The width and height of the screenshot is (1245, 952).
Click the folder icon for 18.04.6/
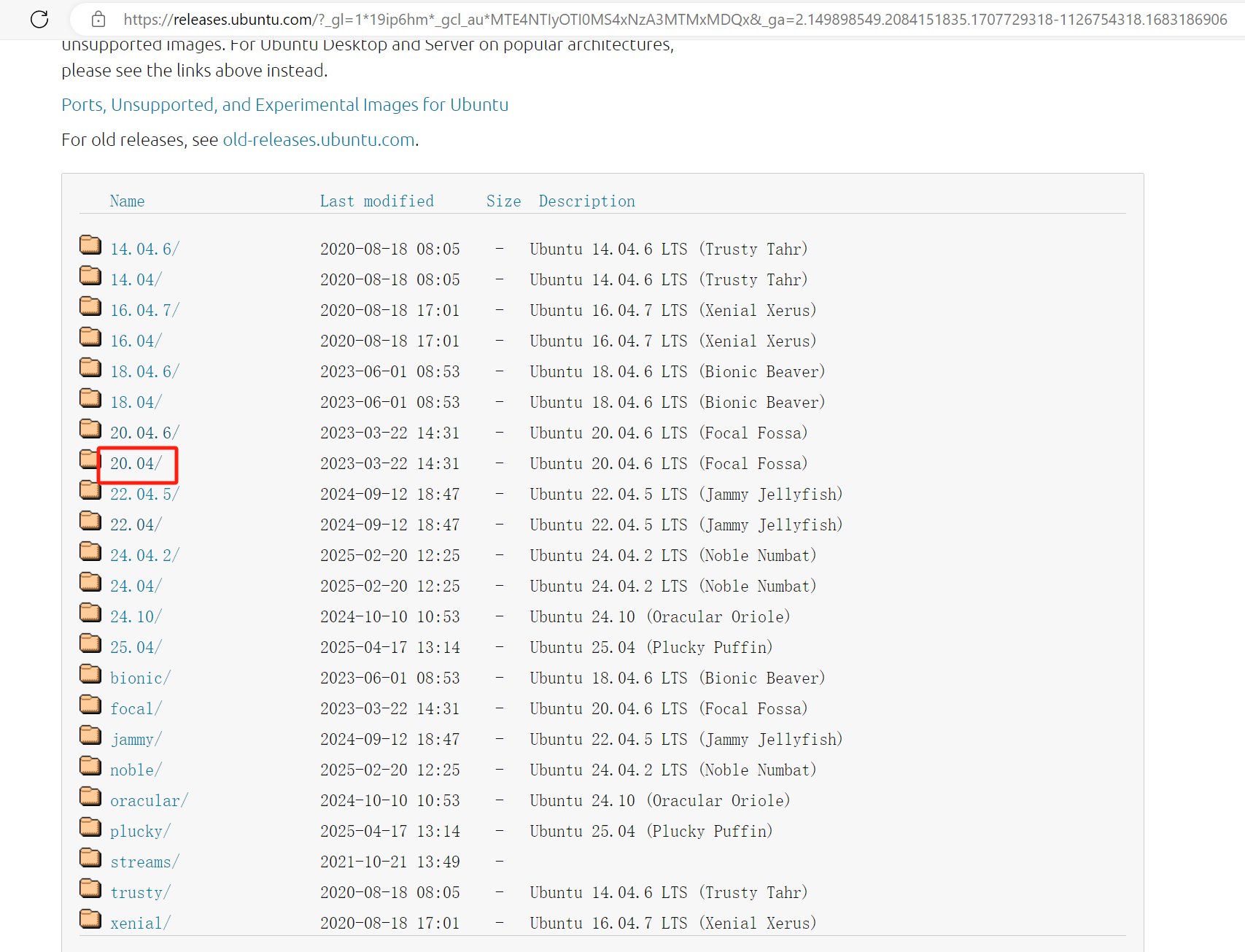coord(90,367)
